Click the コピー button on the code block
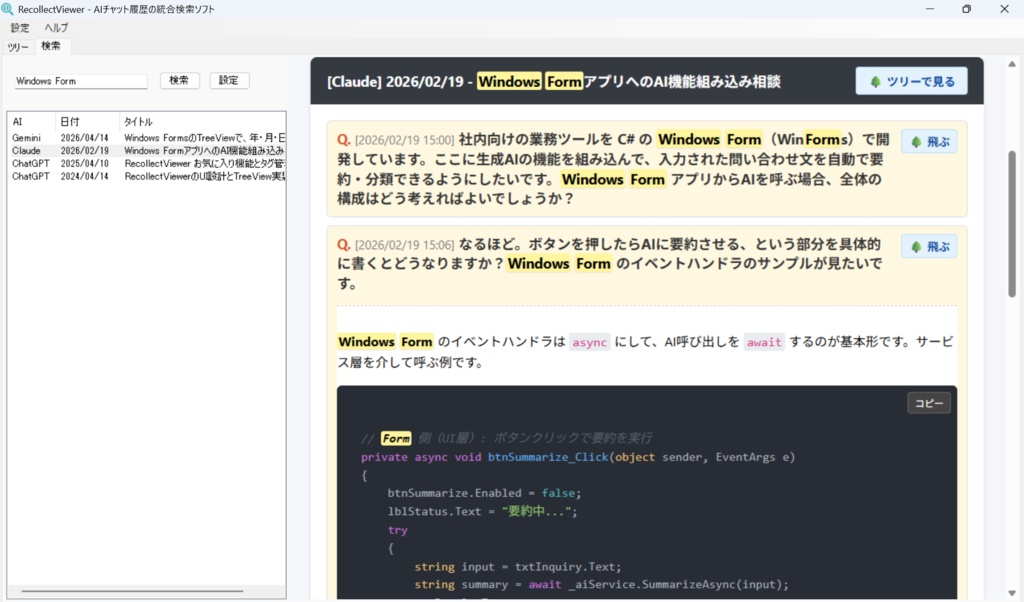 coord(929,404)
